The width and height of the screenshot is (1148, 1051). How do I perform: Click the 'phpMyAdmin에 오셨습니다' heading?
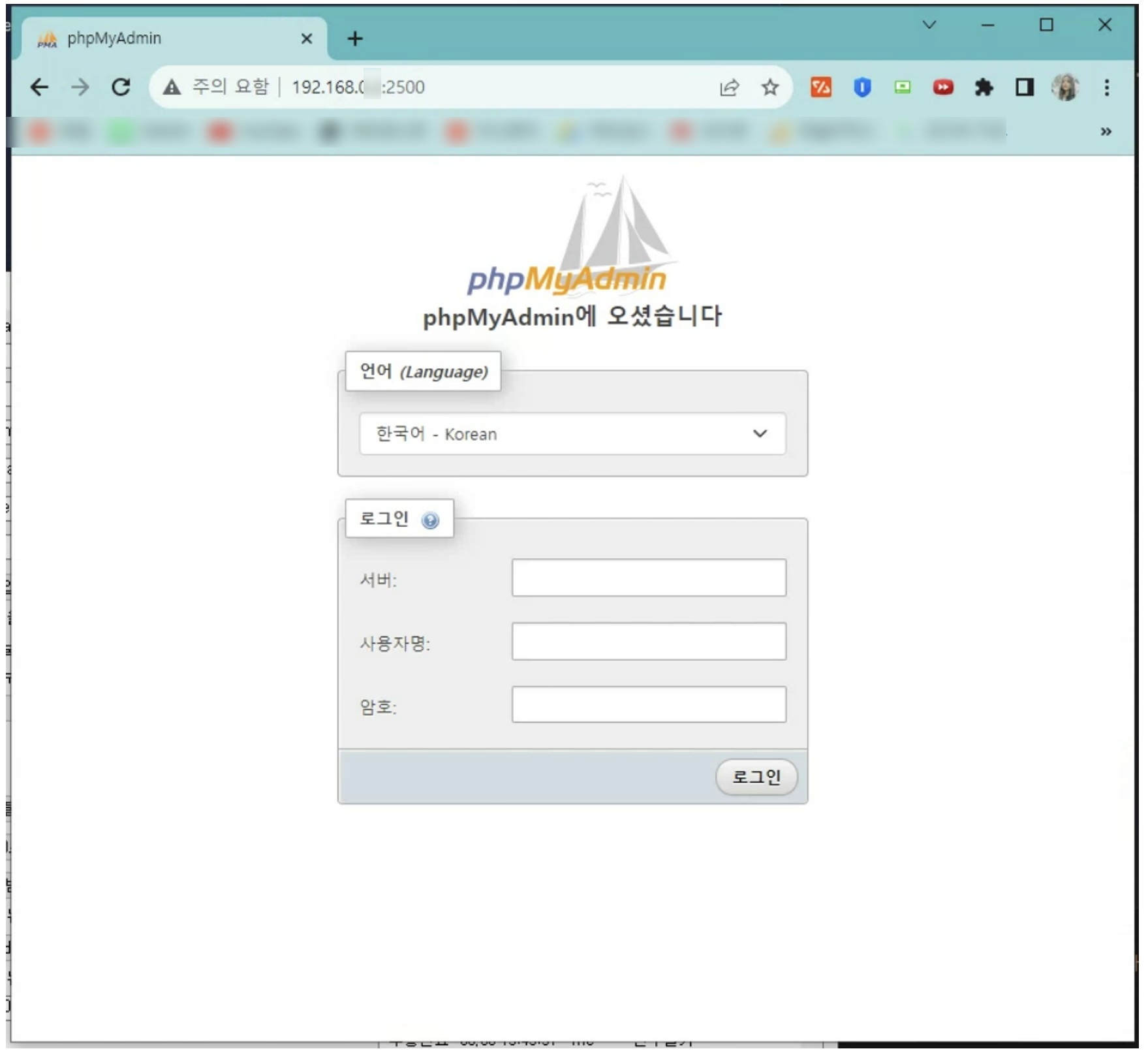572,317
